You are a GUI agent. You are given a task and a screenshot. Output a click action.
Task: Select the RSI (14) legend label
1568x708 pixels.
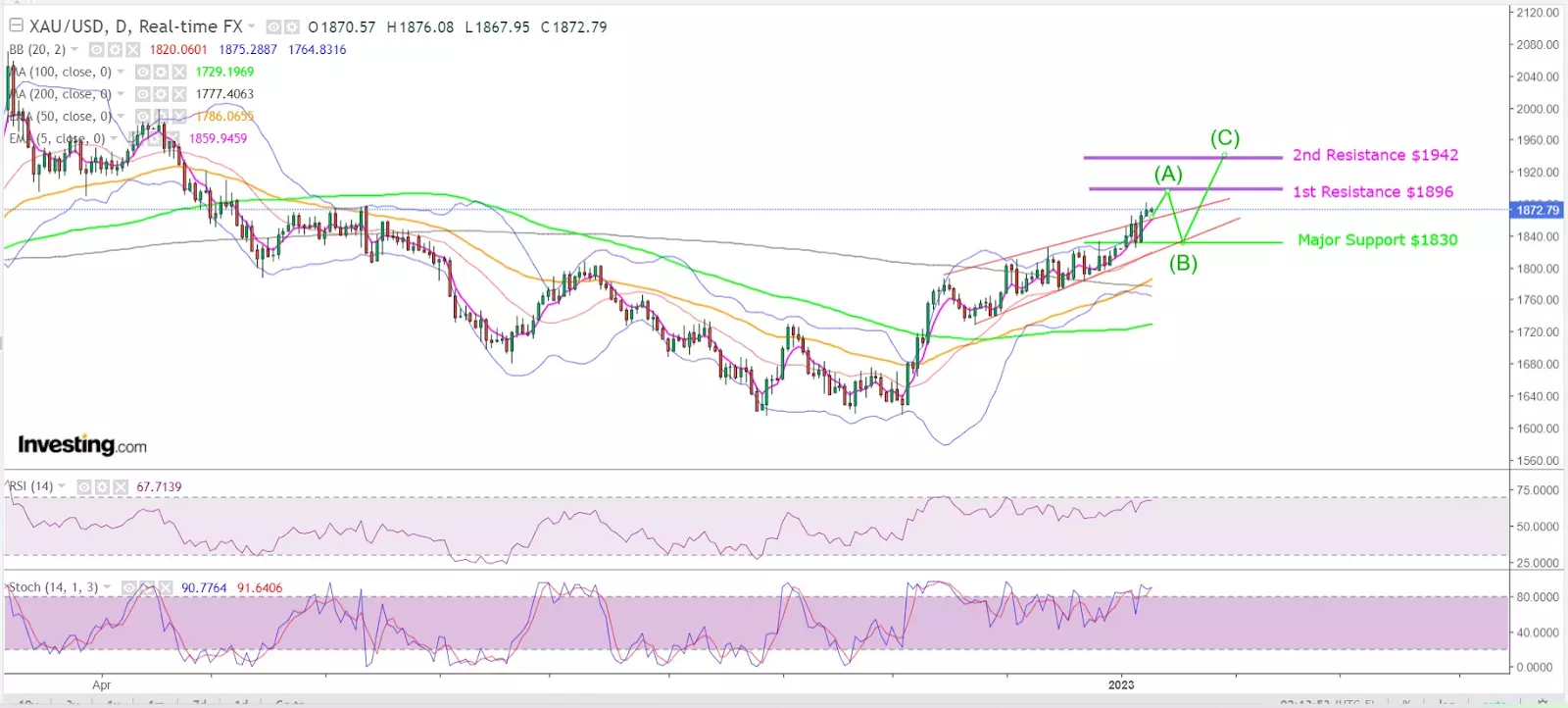click(x=31, y=486)
